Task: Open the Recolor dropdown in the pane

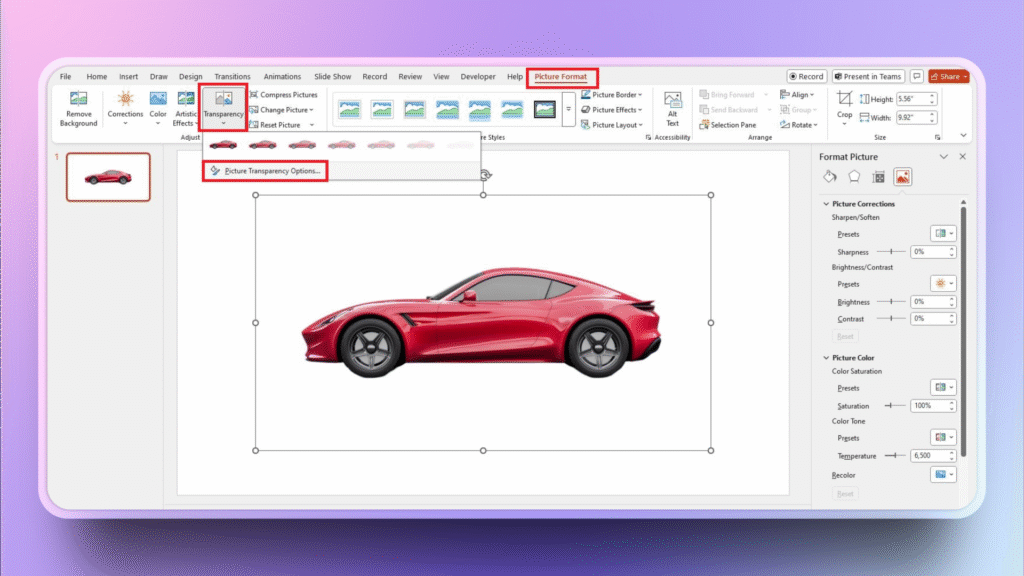Action: 944,474
